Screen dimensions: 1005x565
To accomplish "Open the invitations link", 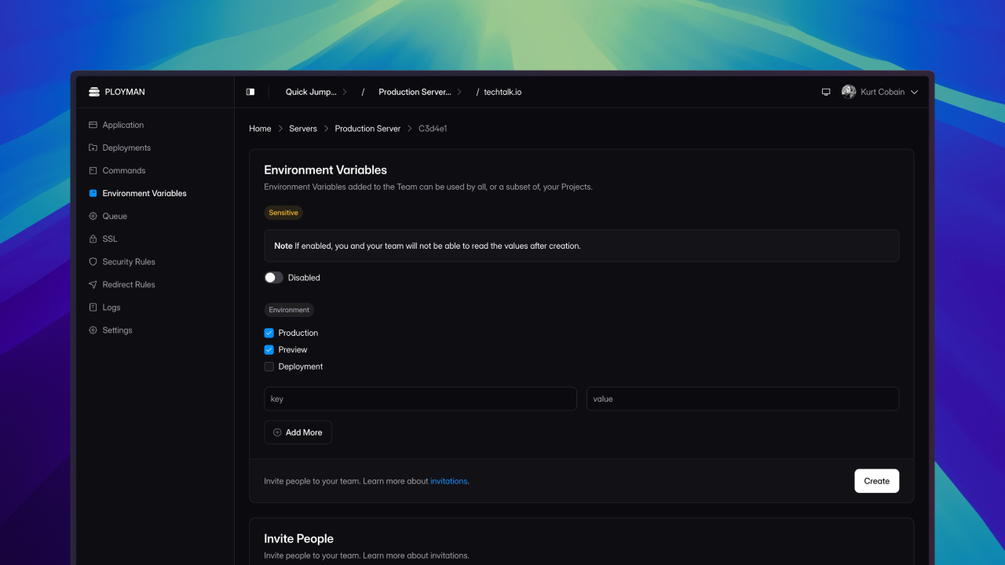I will point(449,481).
